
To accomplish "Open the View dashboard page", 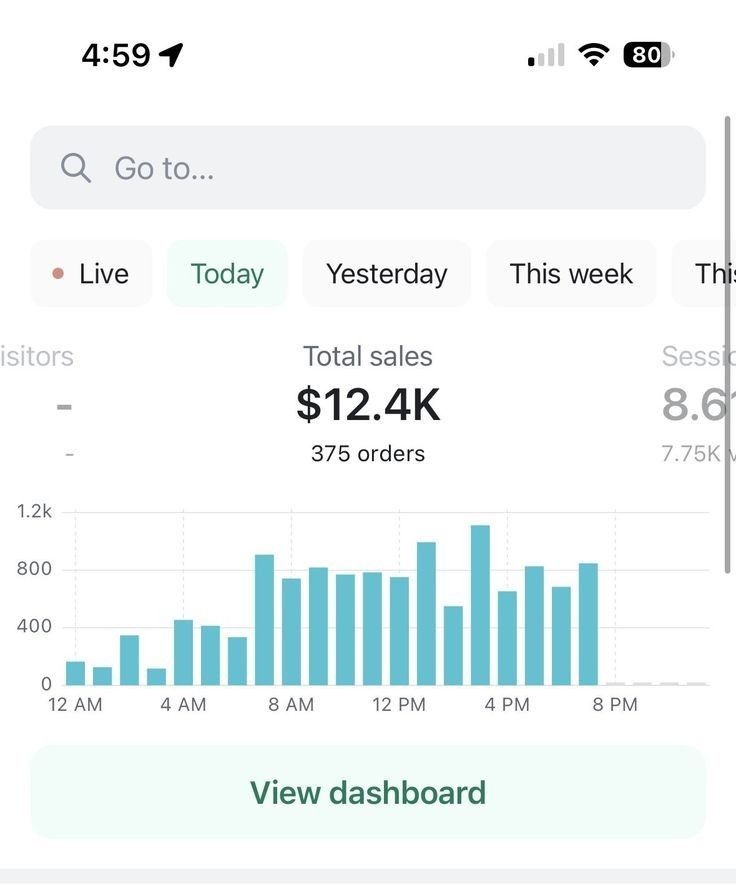I will click(368, 792).
